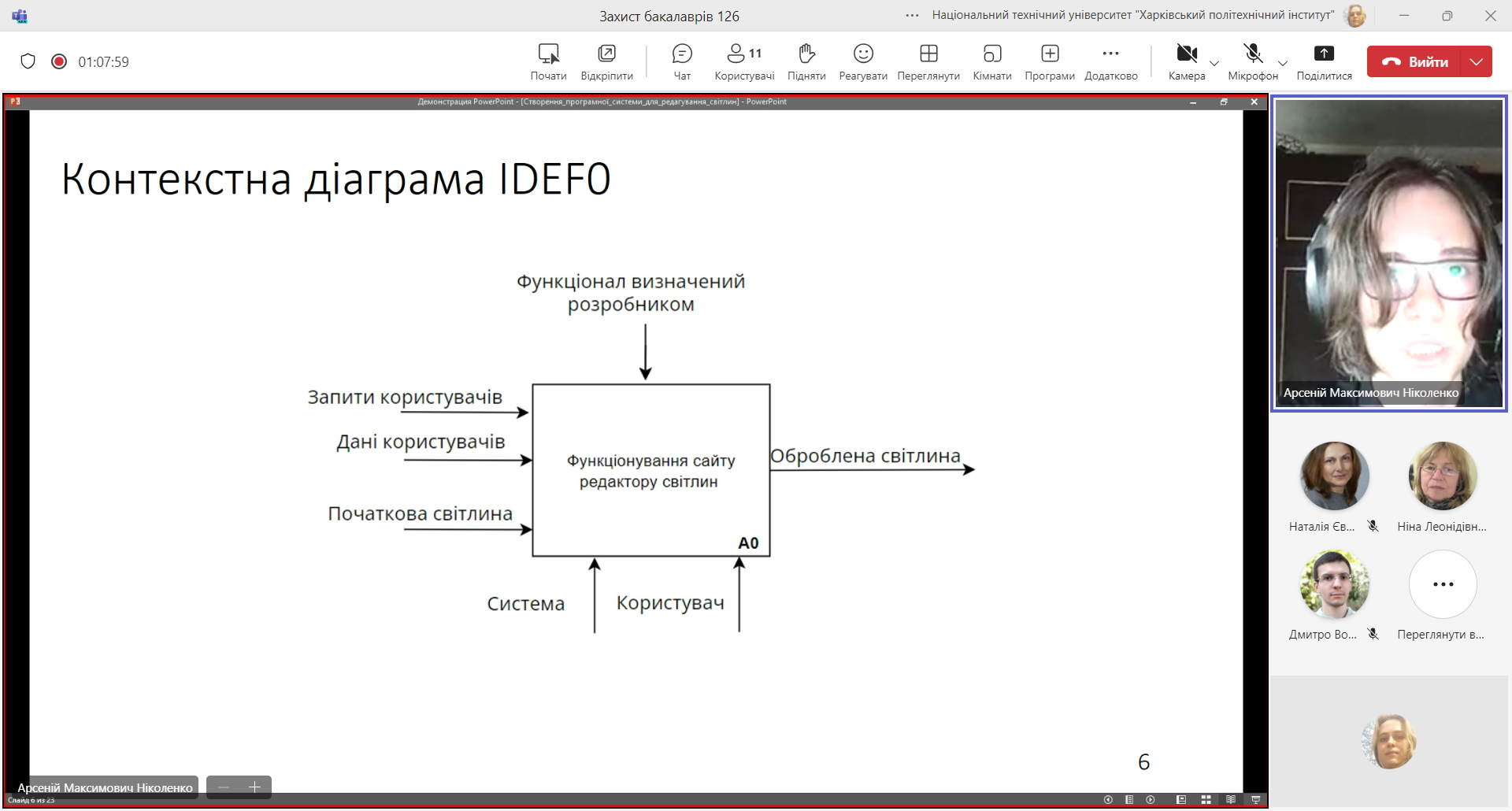Pop out shared content with Відкріпити
Image resolution: width=1512 pixels, height=811 pixels.
pos(606,61)
